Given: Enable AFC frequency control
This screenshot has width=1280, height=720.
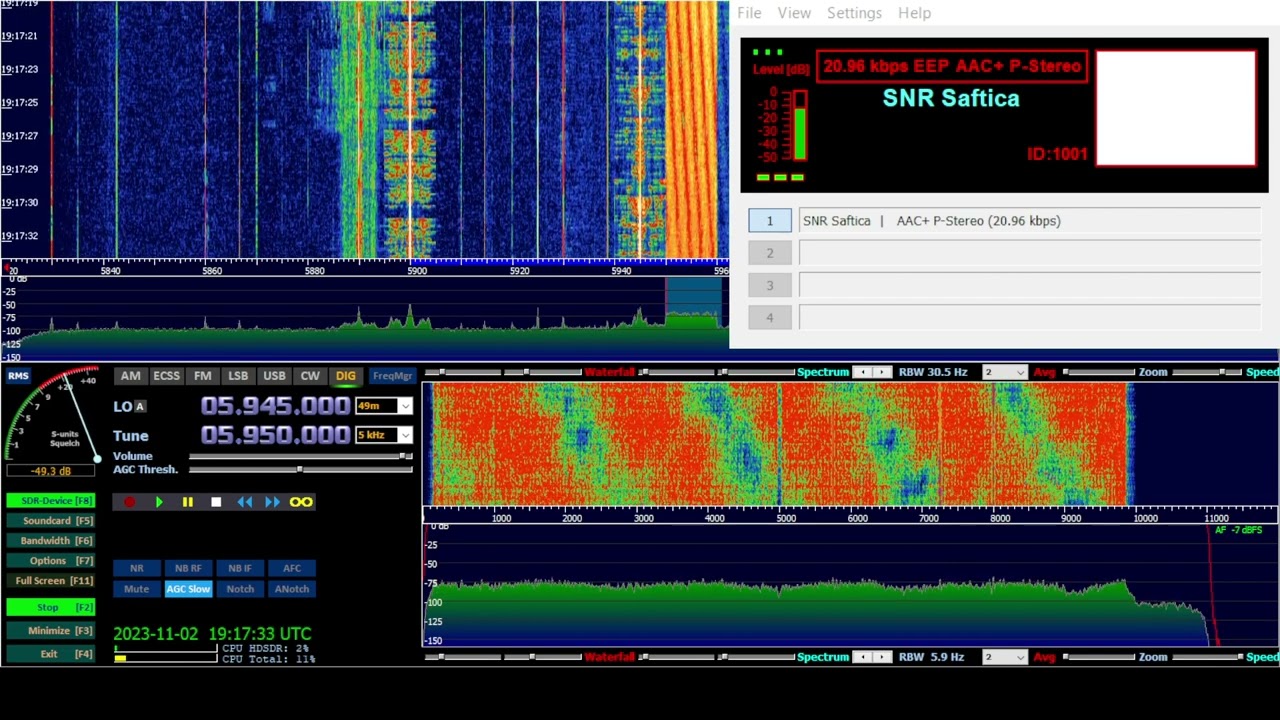Looking at the screenshot, I should [x=292, y=568].
